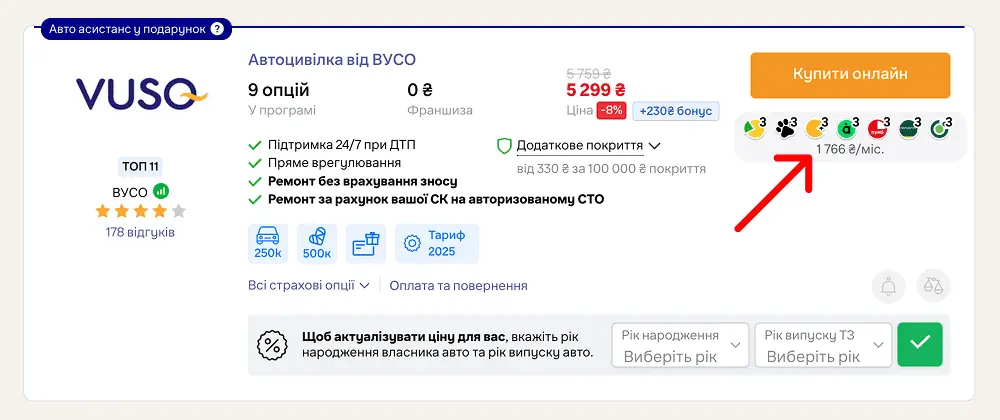Click the green rating chart icon beside ВУСО
1000x420 pixels.
[x=161, y=191]
